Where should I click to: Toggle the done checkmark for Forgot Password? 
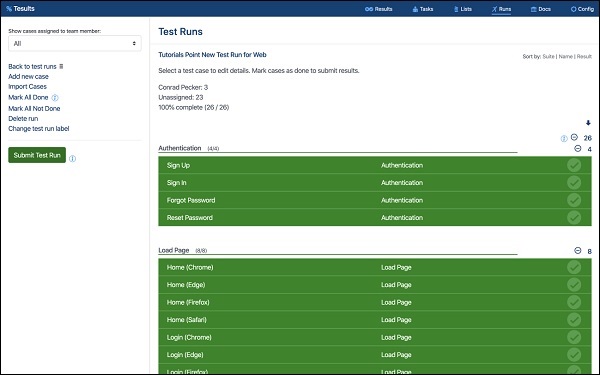coord(574,200)
